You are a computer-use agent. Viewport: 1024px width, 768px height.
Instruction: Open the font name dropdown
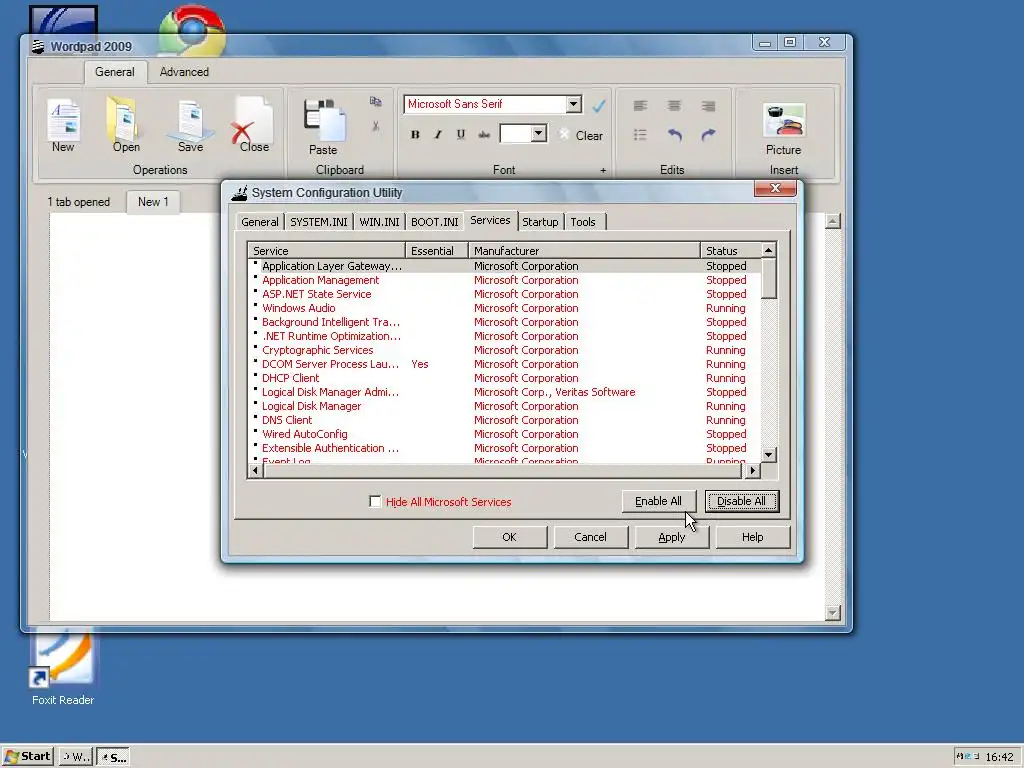click(x=573, y=104)
